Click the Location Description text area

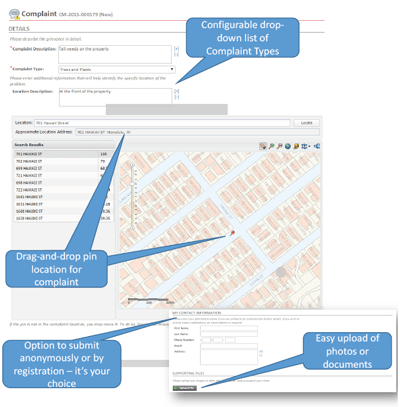(x=115, y=97)
